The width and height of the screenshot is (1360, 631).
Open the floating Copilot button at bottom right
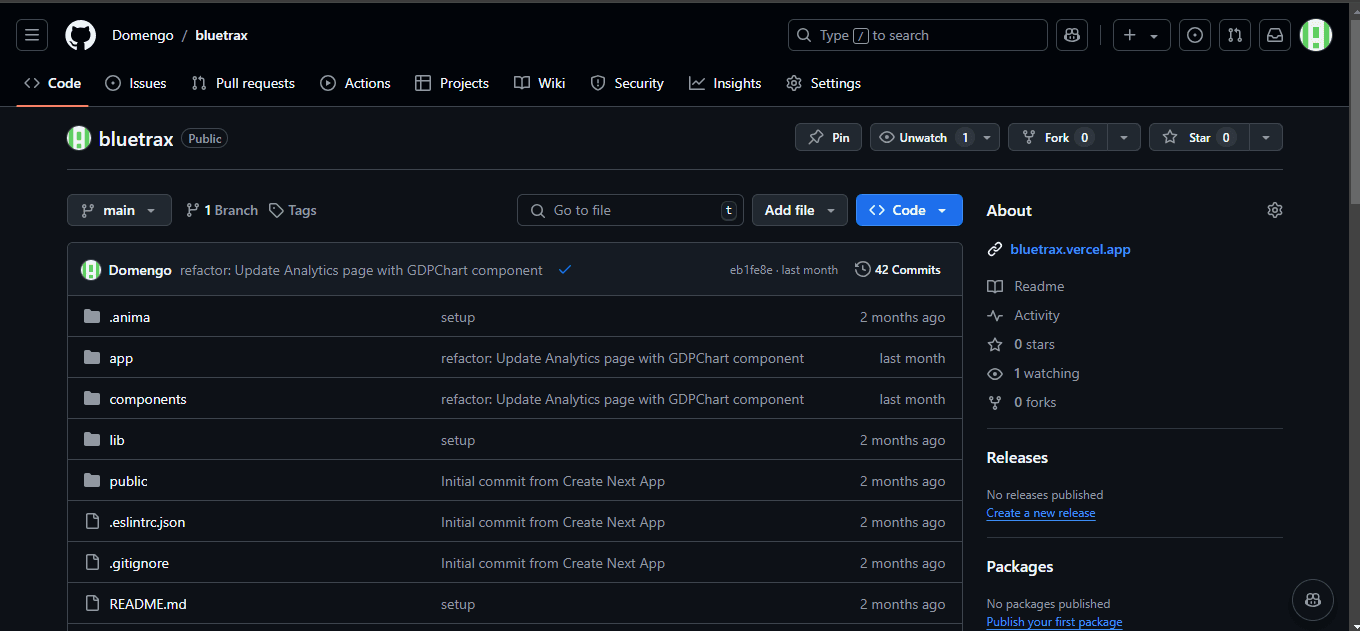(1312, 599)
